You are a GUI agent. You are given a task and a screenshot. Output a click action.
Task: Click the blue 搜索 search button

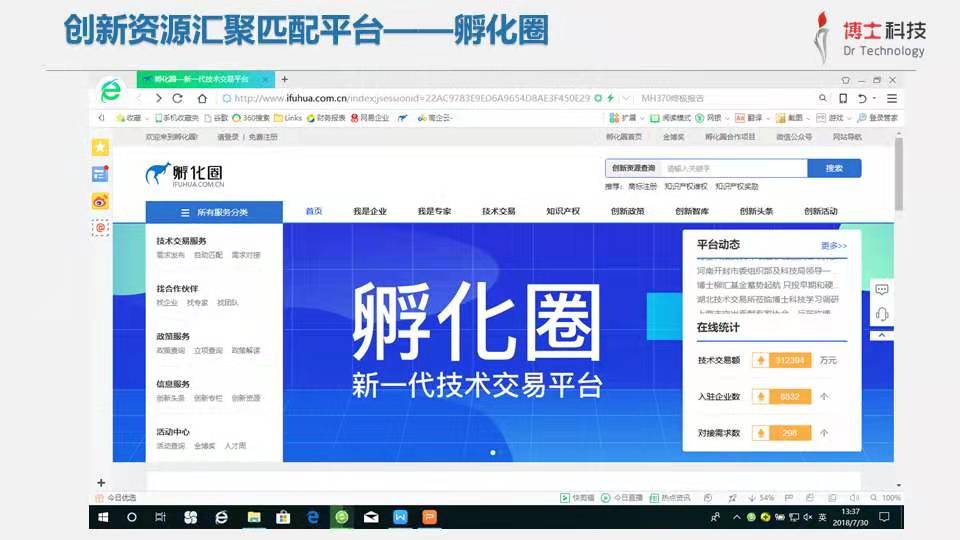point(834,168)
